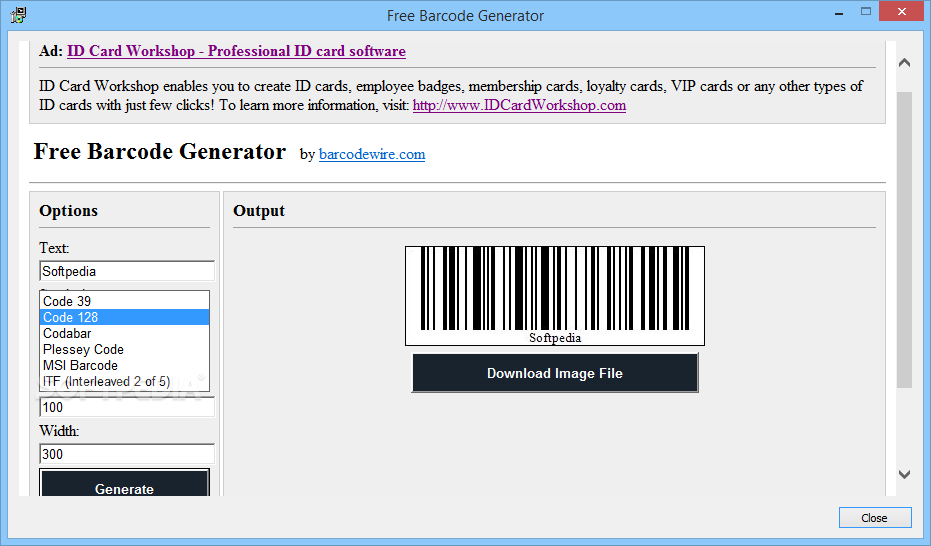
Task: Maximize the Free Barcode Generator window
Action: (x=866, y=12)
